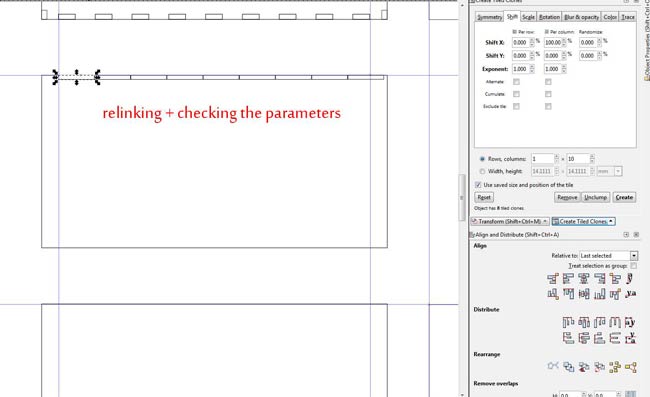
Task: Align text baseline anchors horizontally
Action: (x=630, y=279)
